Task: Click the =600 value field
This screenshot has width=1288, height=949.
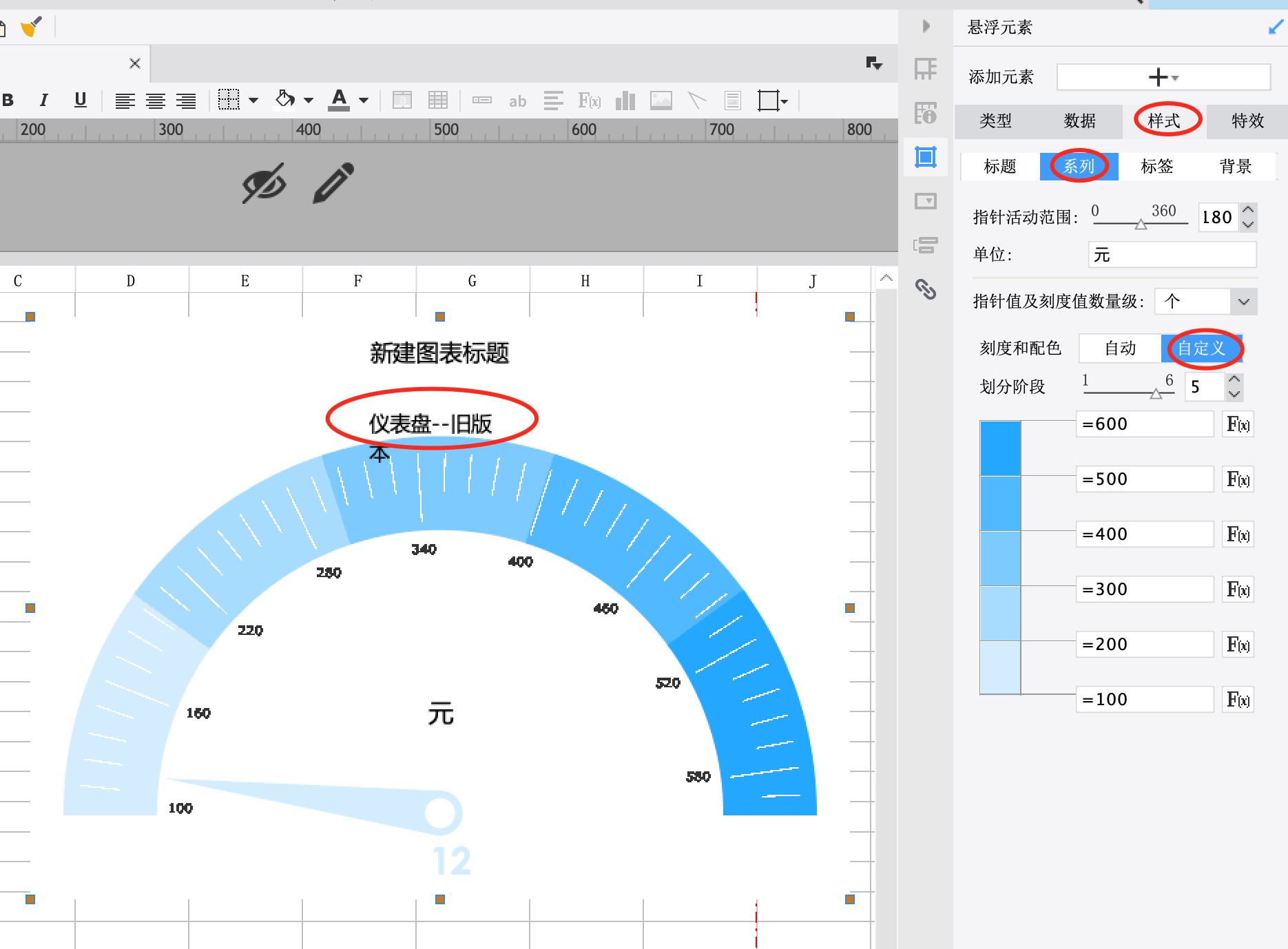Action: [x=1145, y=424]
